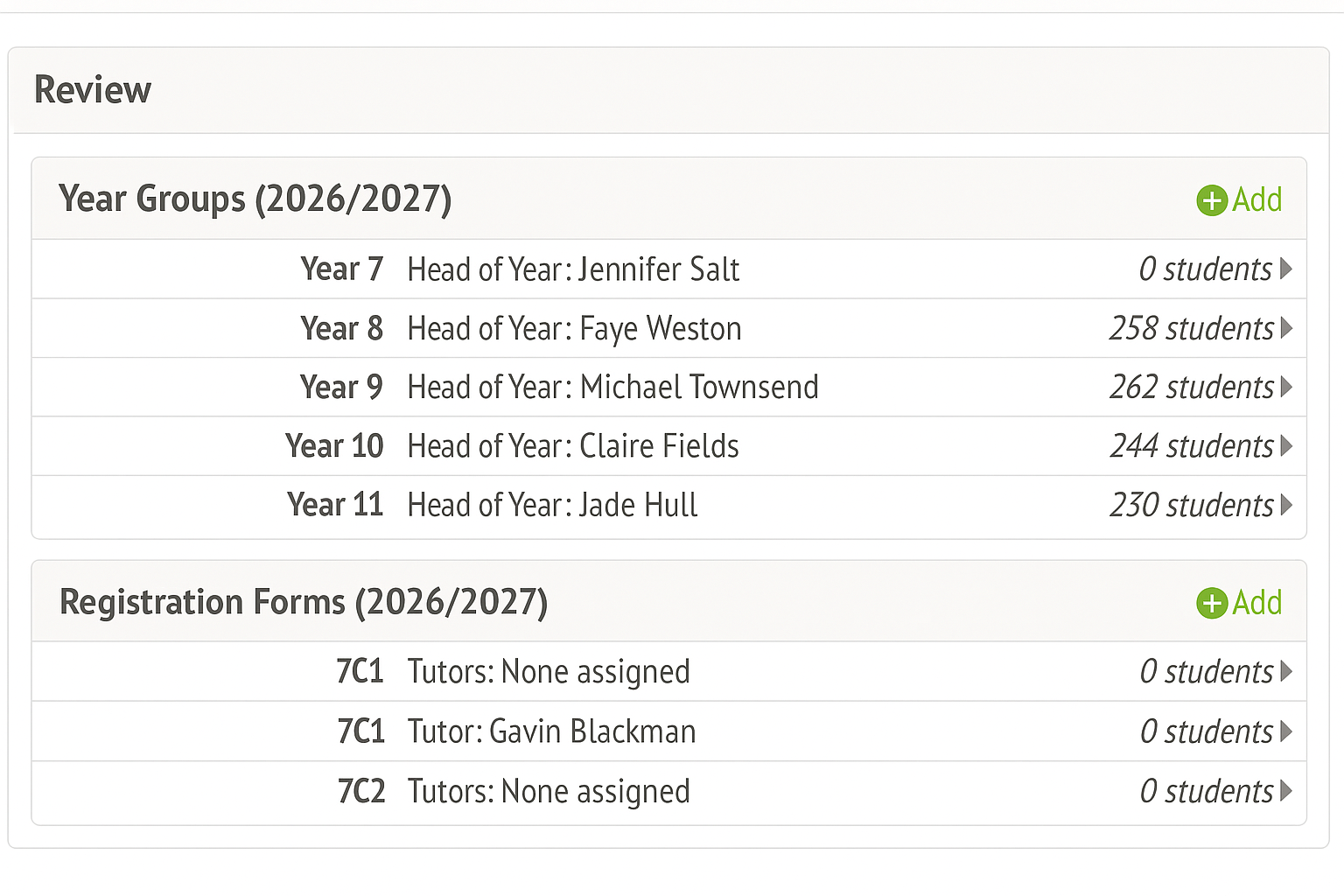
Task: Click Head of Year: Claire Fields
Action: pos(573,446)
